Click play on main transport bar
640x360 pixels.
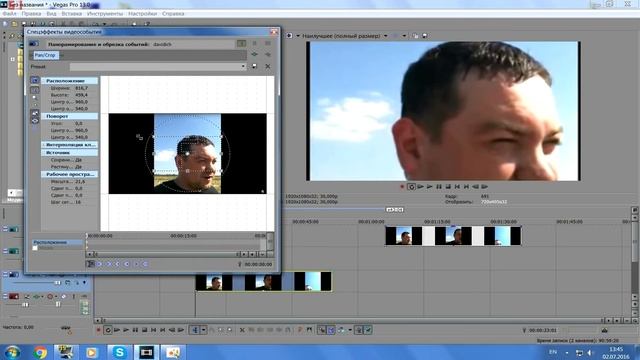126,330
